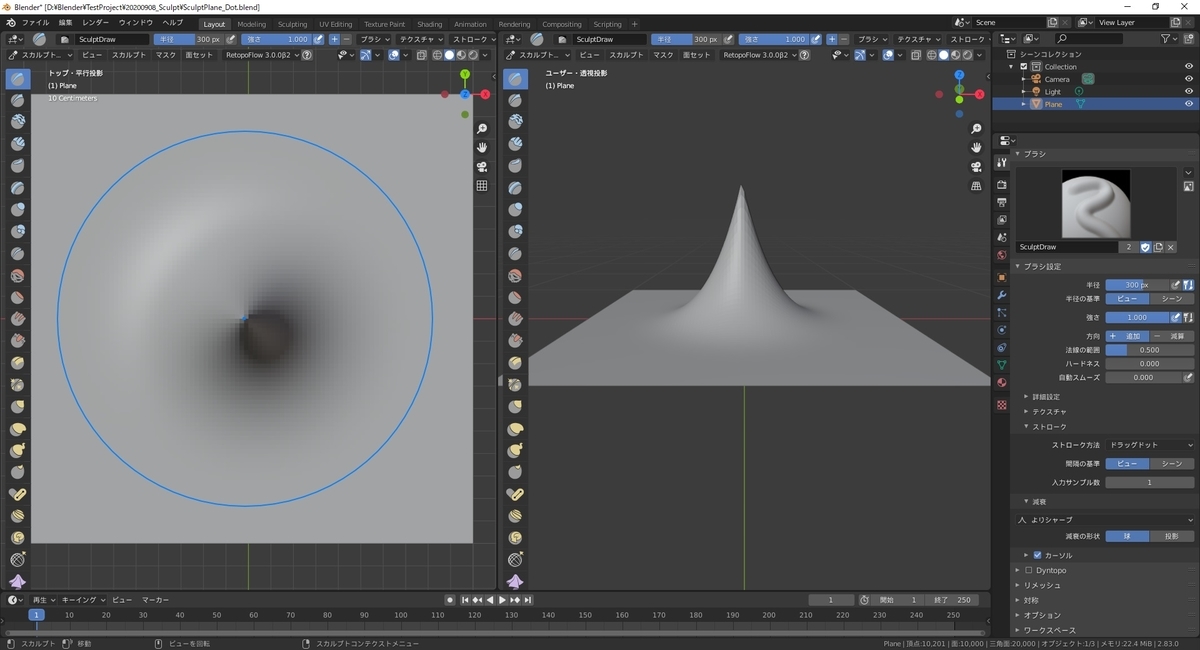Open the RetopoFlow 3.0.0β2 dropdown in left header
This screenshot has width=1200, height=650.
click(x=263, y=55)
